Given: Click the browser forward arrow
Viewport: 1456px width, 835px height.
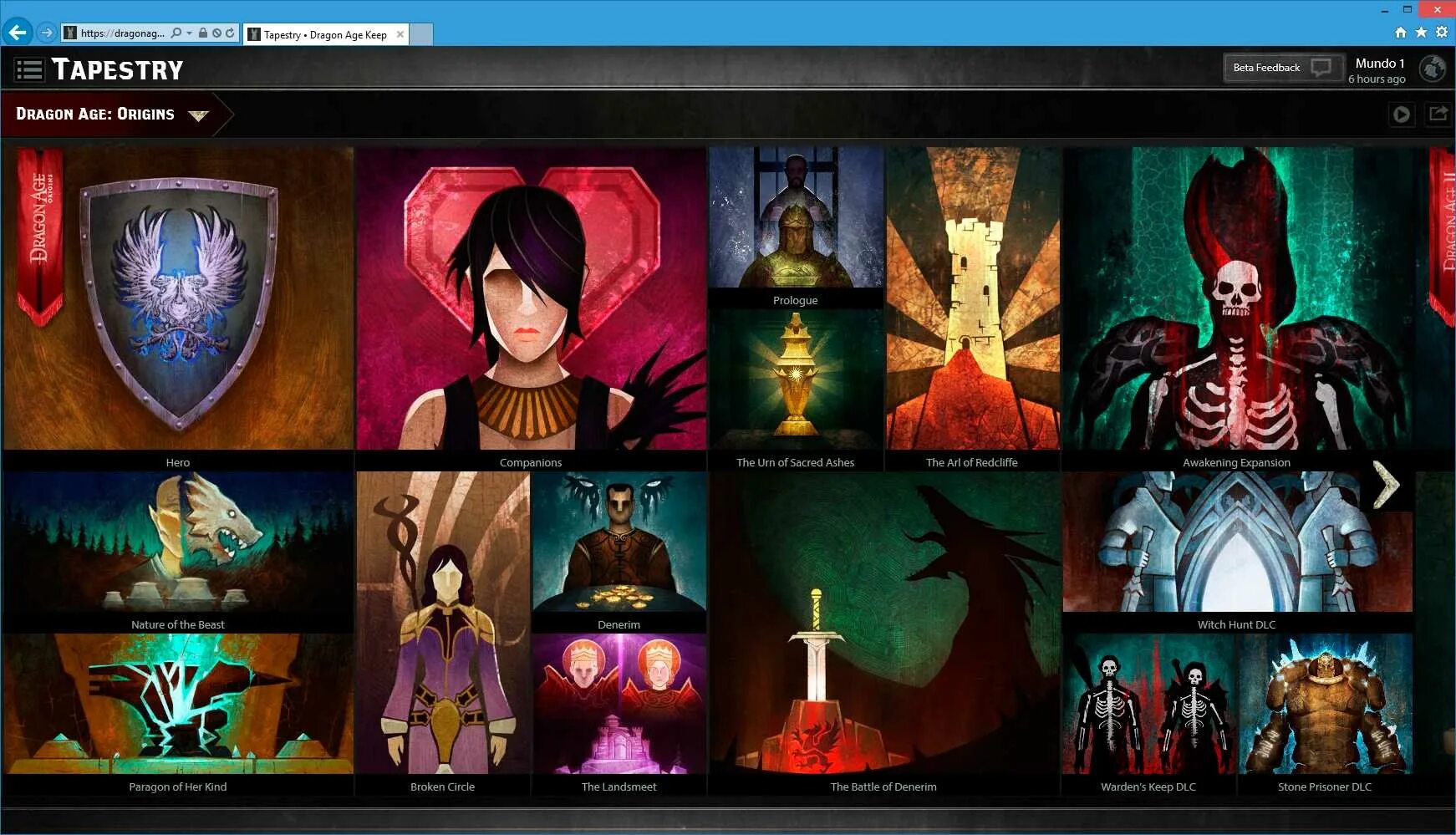Looking at the screenshot, I should tap(47, 33).
